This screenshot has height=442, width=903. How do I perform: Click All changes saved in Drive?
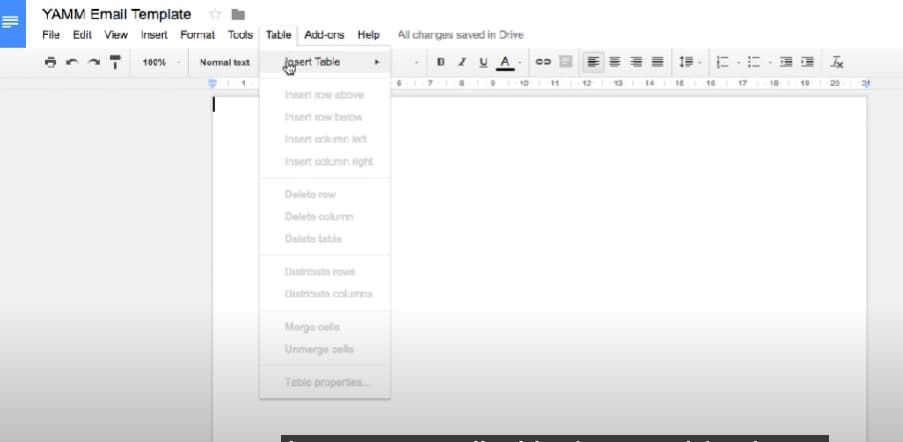coord(461,35)
